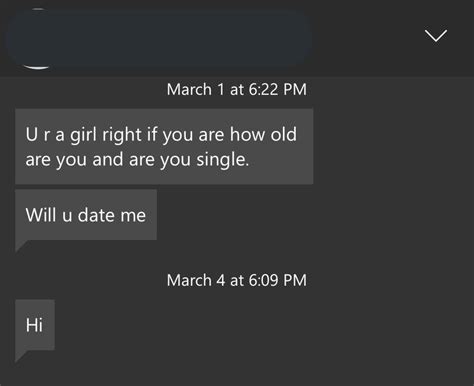
Task: Select the 'U r a girl right' message
Action: (x=164, y=146)
